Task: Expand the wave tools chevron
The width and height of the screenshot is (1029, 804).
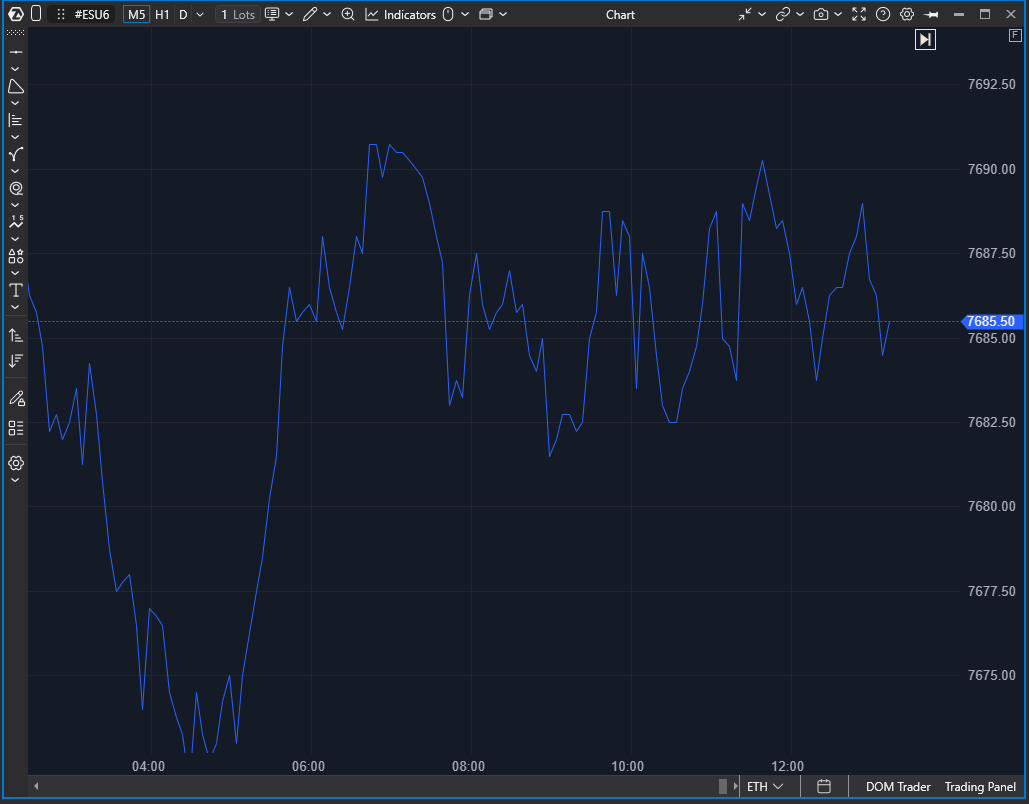Action: click(16, 239)
